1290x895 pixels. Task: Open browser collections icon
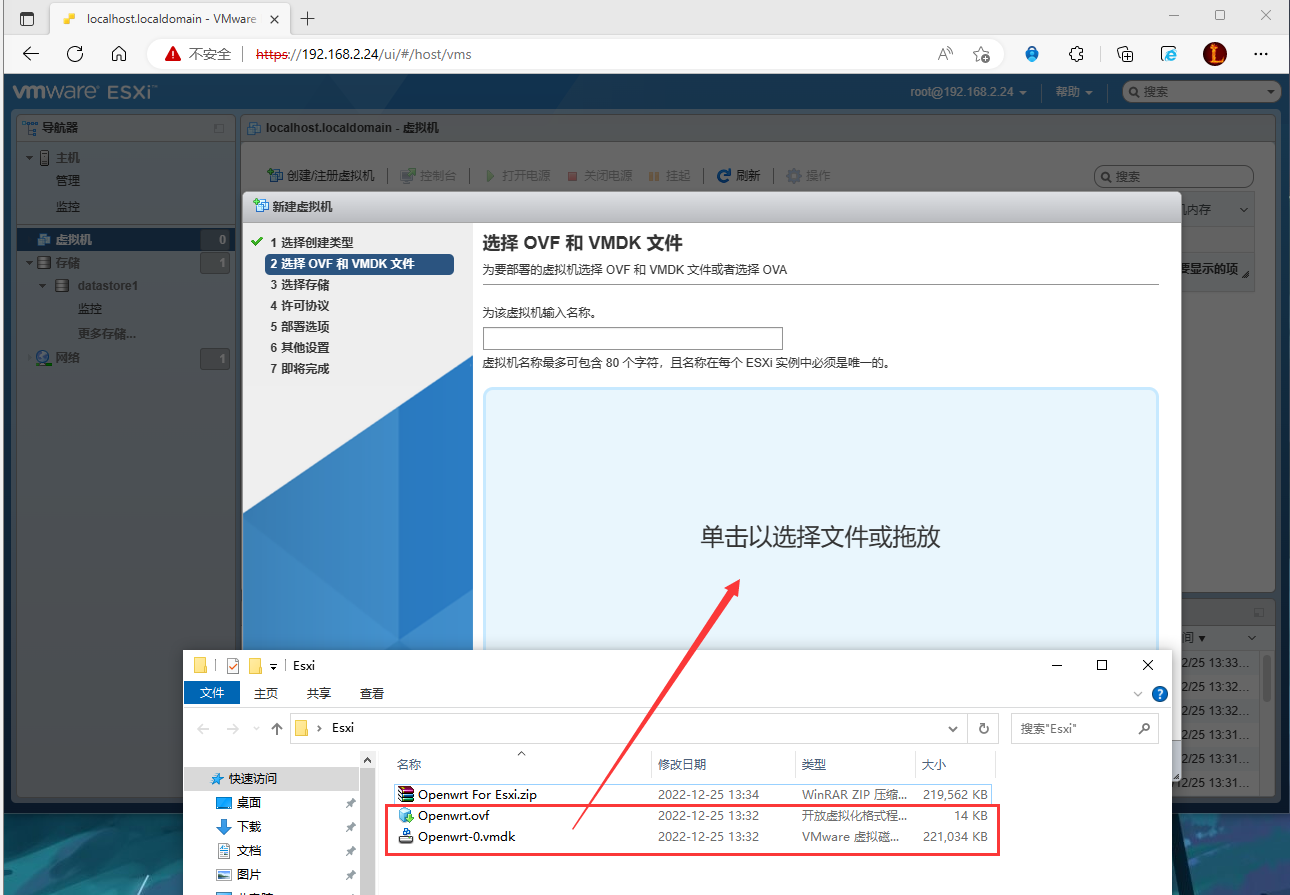pyautogui.click(x=1125, y=54)
